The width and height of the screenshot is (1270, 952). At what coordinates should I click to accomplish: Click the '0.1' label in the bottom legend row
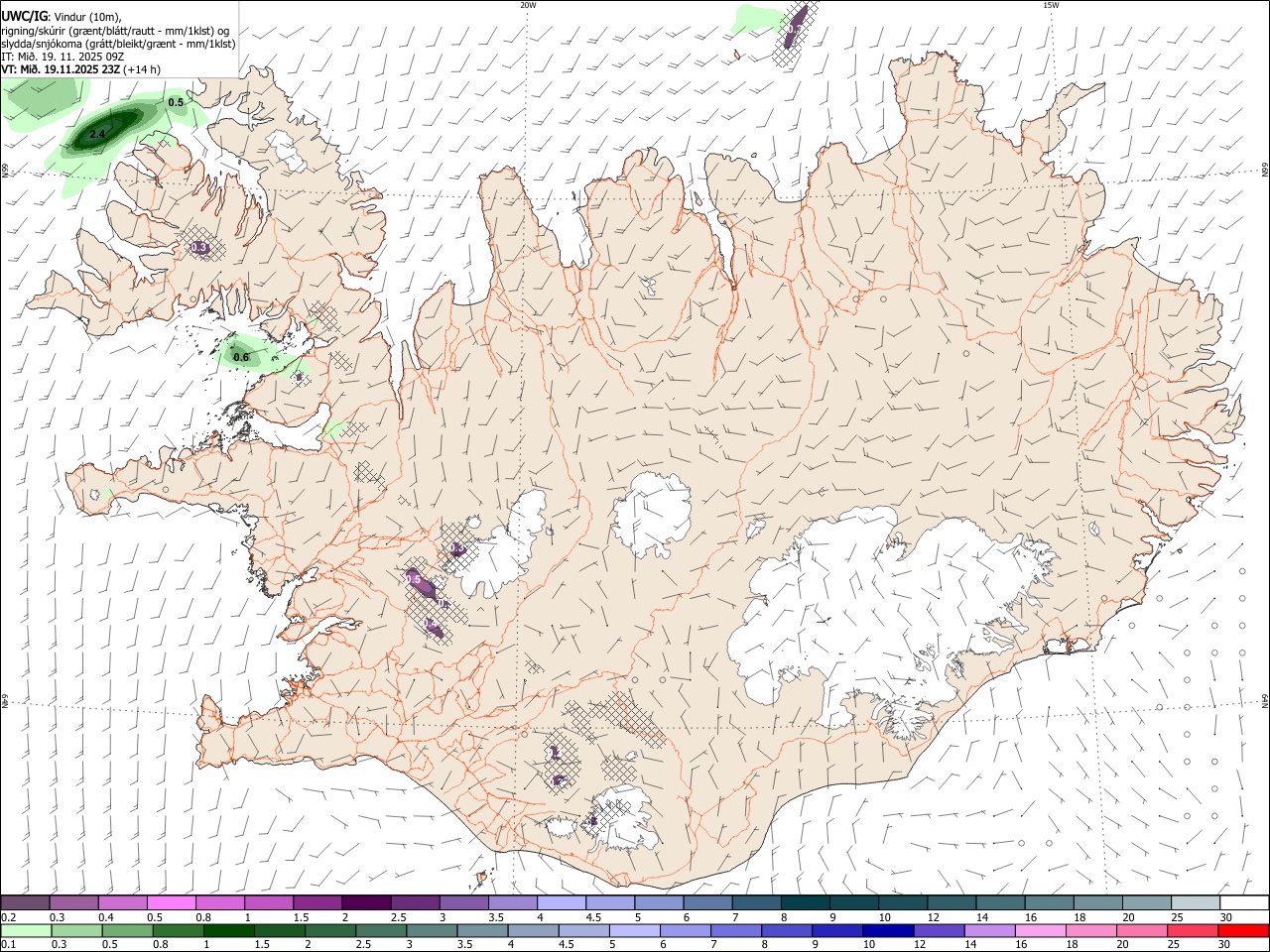click(x=8, y=945)
